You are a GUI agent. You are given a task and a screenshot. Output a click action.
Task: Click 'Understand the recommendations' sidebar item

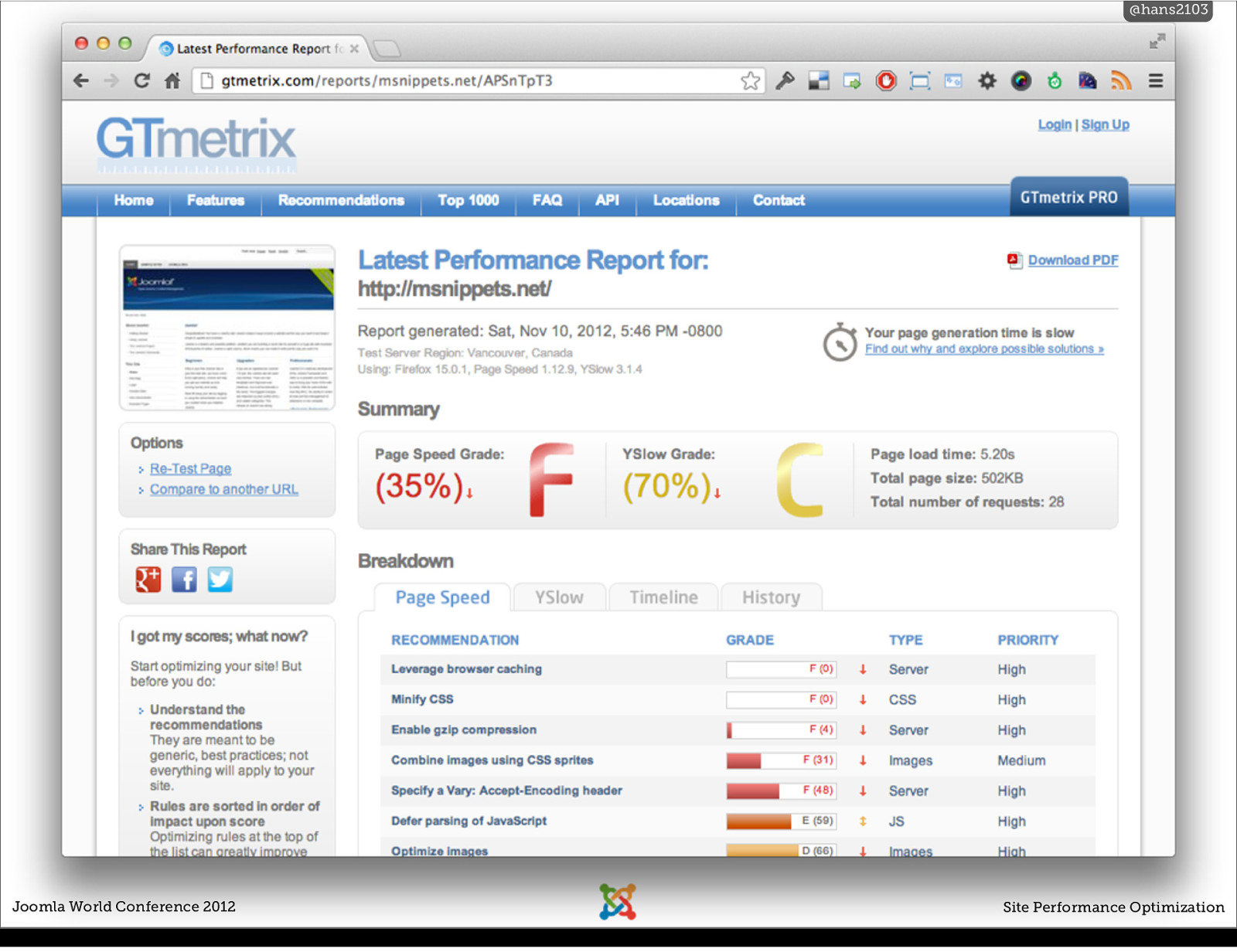pyautogui.click(x=206, y=717)
